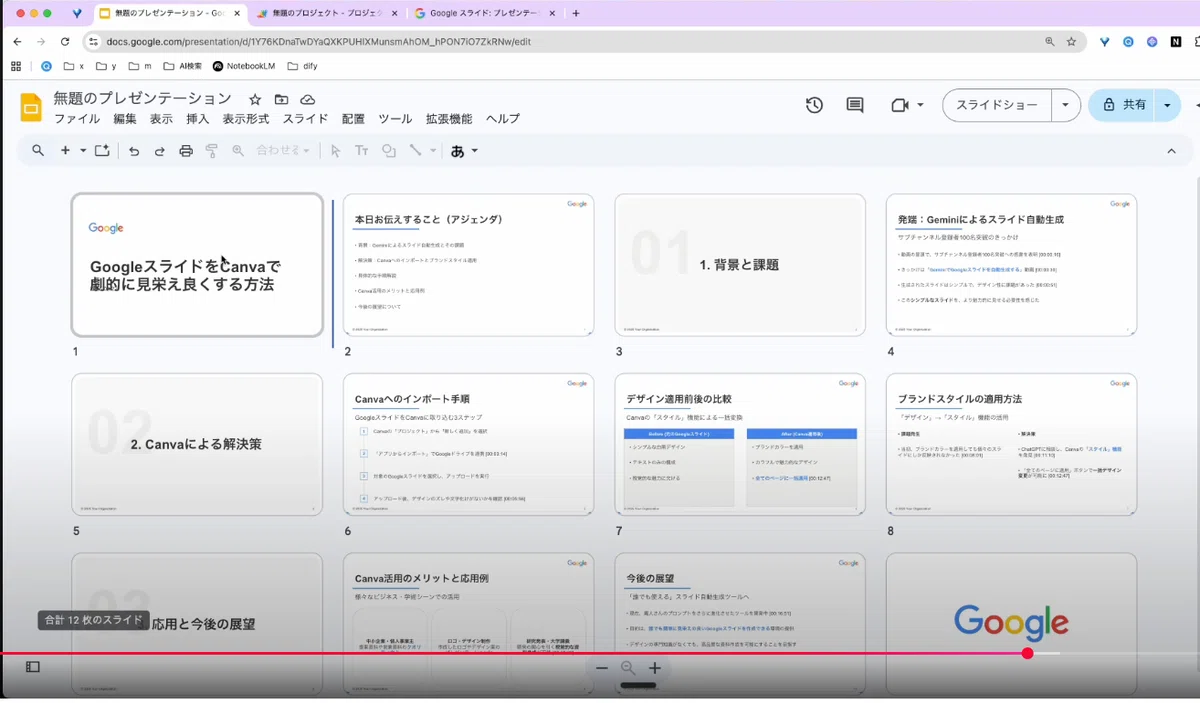Toggle filmstrip view icon at bottom left
Viewport: 1200px width, 703px height.
[33, 667]
